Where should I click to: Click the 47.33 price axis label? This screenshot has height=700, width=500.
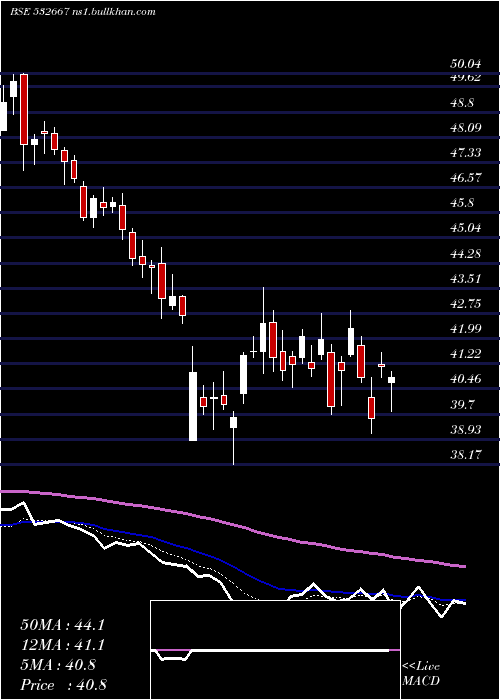(x=466, y=153)
